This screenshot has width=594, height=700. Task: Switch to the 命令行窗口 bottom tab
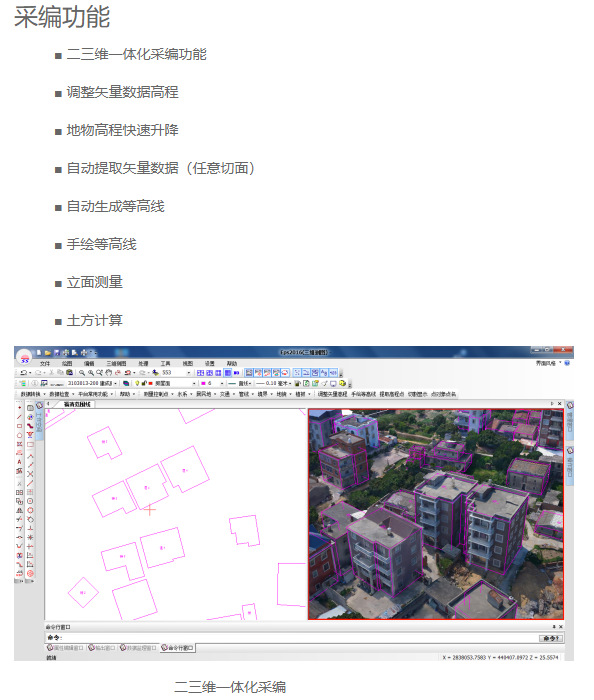click(178, 648)
